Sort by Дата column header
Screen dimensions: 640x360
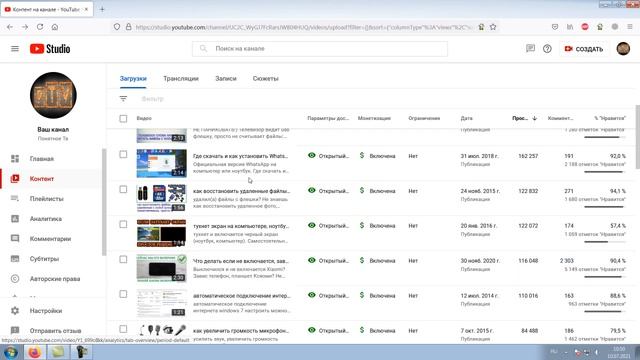coord(467,118)
